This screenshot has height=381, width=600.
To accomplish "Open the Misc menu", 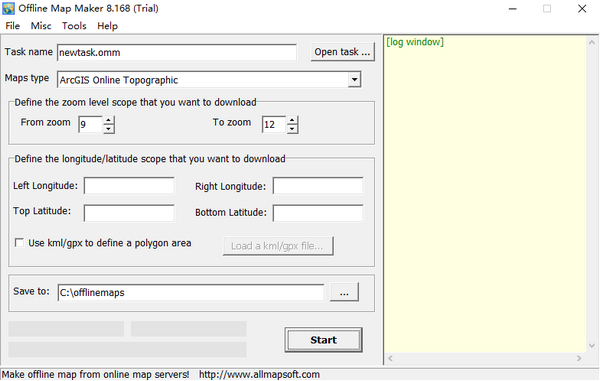I will click(x=41, y=26).
